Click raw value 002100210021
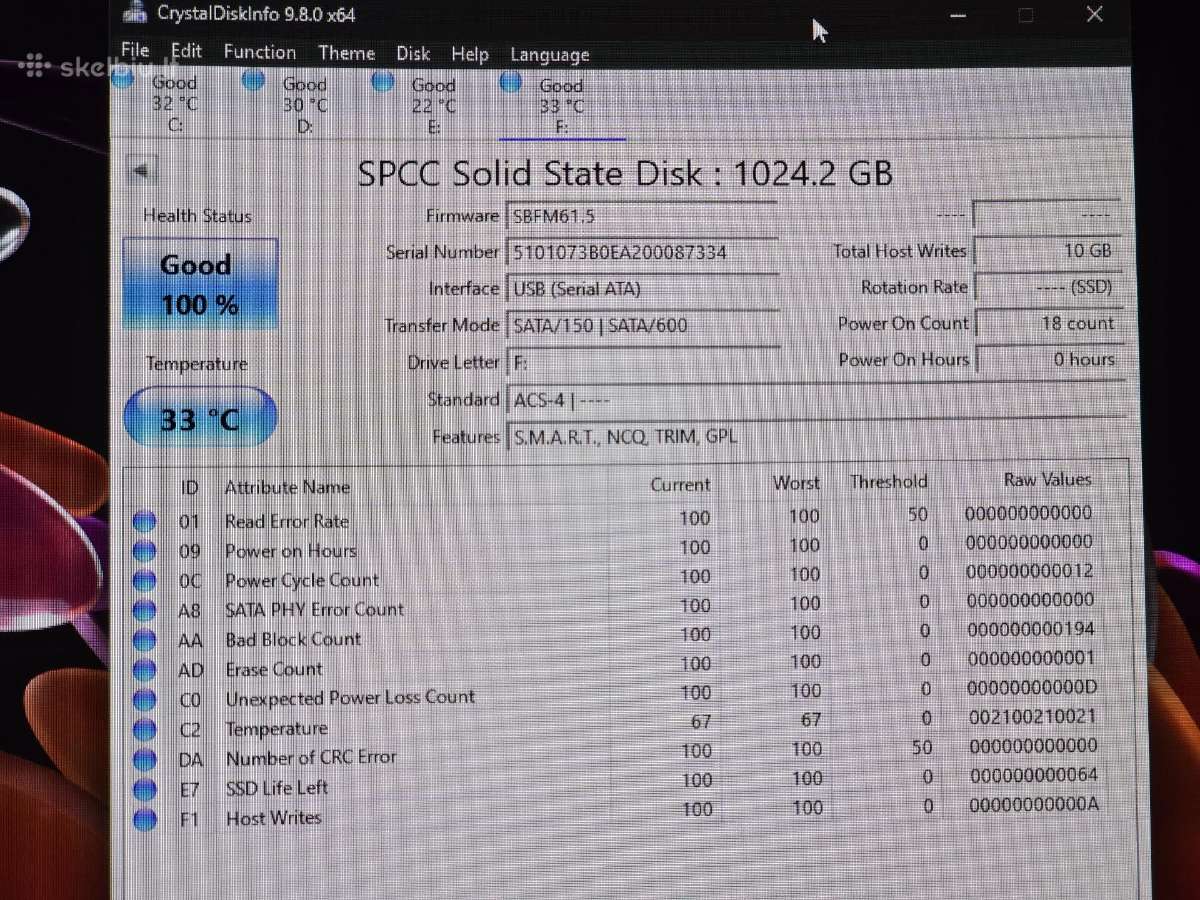This screenshot has height=900, width=1200. 1032,717
